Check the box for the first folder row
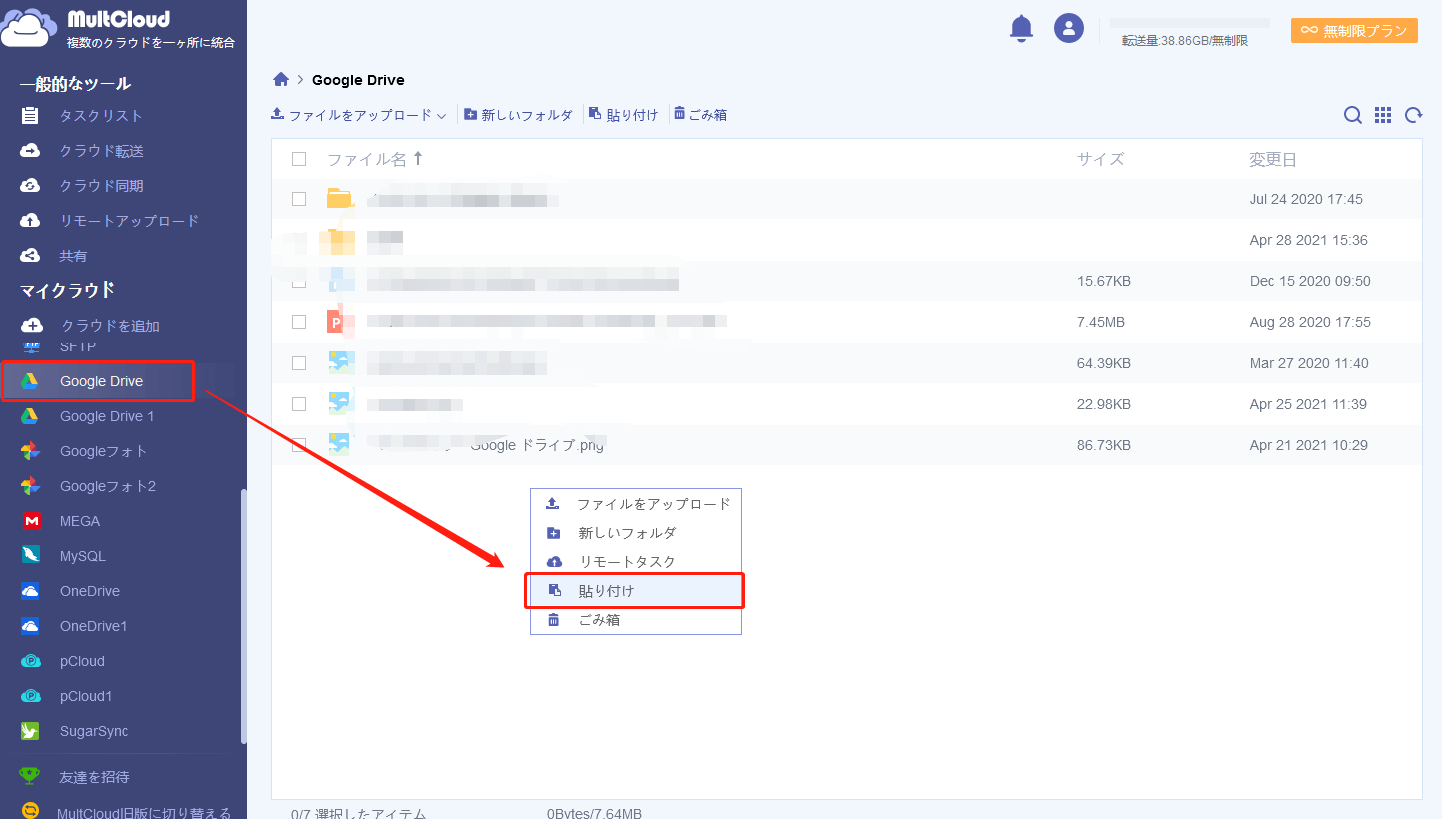The height and width of the screenshot is (819, 1442). (299, 199)
